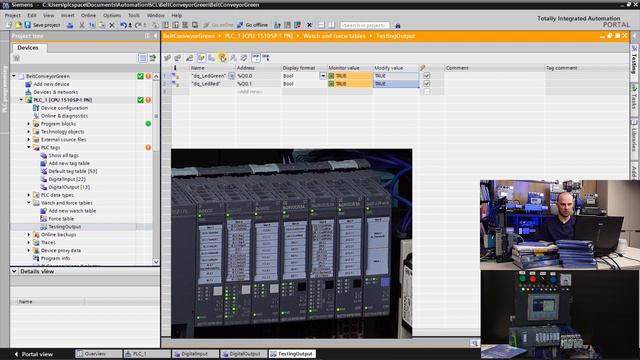Viewport: 640px width, 360px height.
Task: Click the download to device icon
Action: tap(165, 25)
